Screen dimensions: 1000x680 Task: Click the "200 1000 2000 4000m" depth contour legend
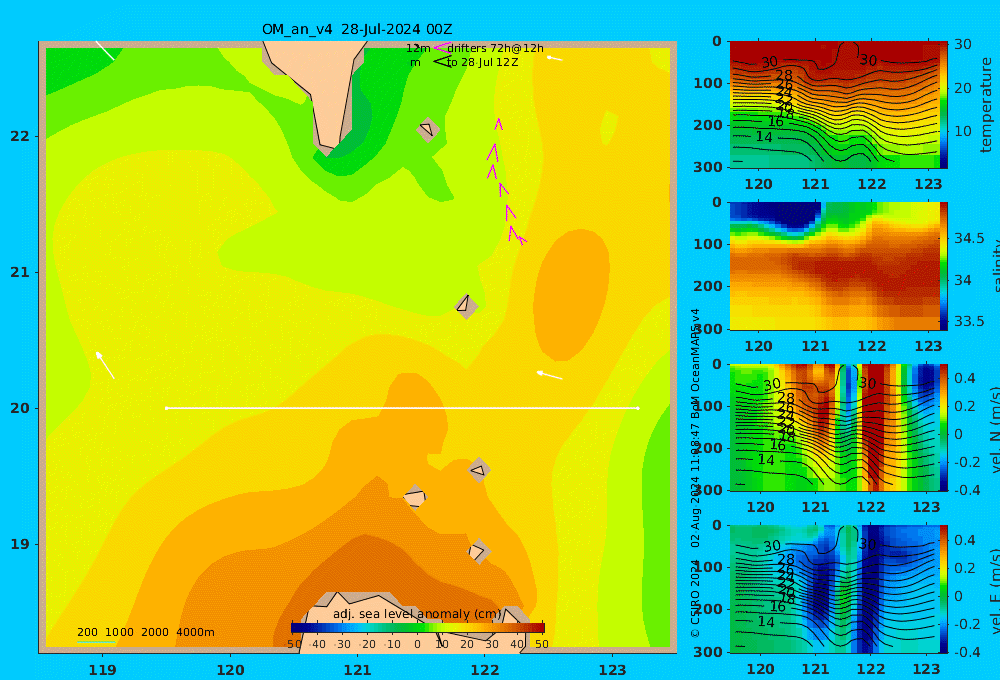[x=146, y=632]
